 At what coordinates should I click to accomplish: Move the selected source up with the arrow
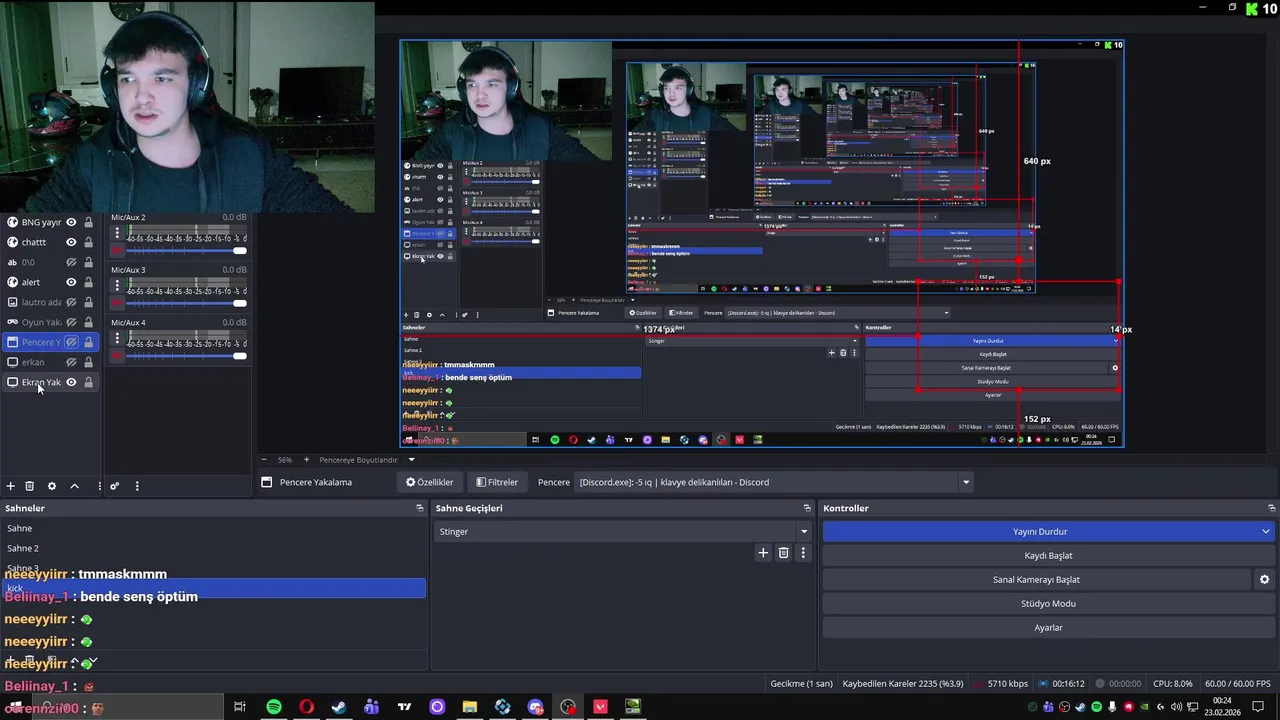click(74, 486)
